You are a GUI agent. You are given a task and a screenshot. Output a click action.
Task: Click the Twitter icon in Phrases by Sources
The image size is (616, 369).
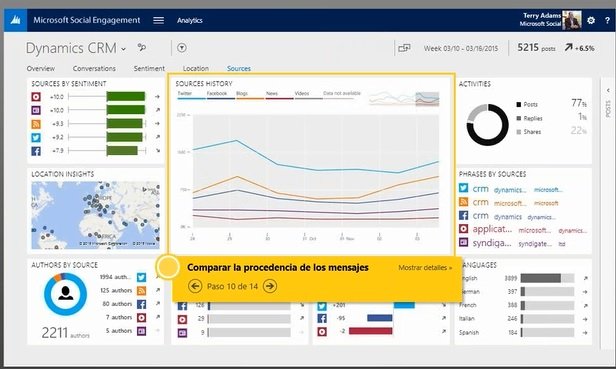(464, 188)
